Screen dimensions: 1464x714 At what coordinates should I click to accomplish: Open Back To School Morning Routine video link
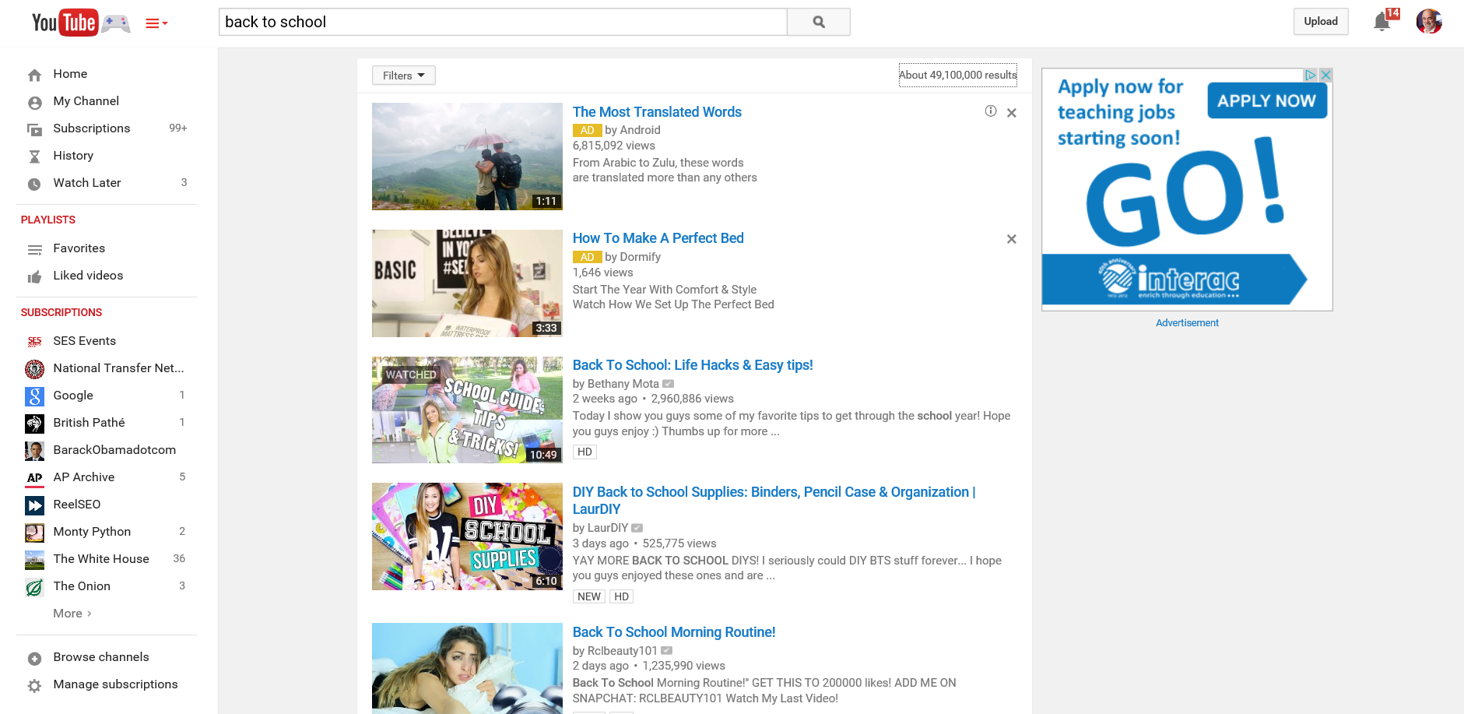673,632
